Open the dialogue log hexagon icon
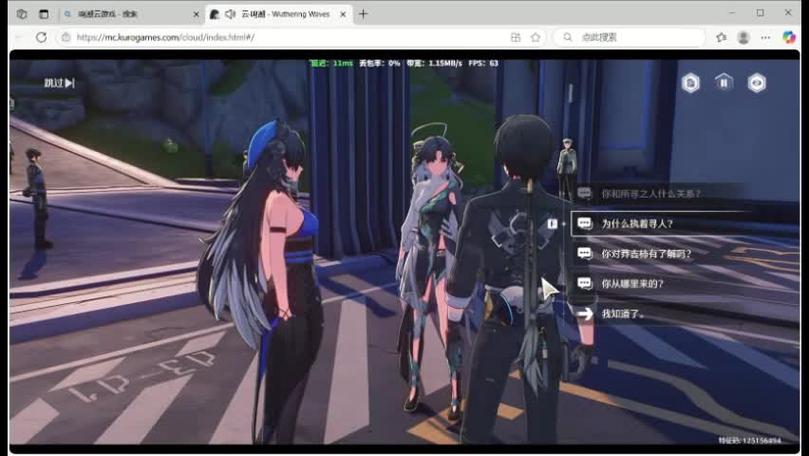Image resolution: width=809 pixels, height=456 pixels. (x=691, y=83)
